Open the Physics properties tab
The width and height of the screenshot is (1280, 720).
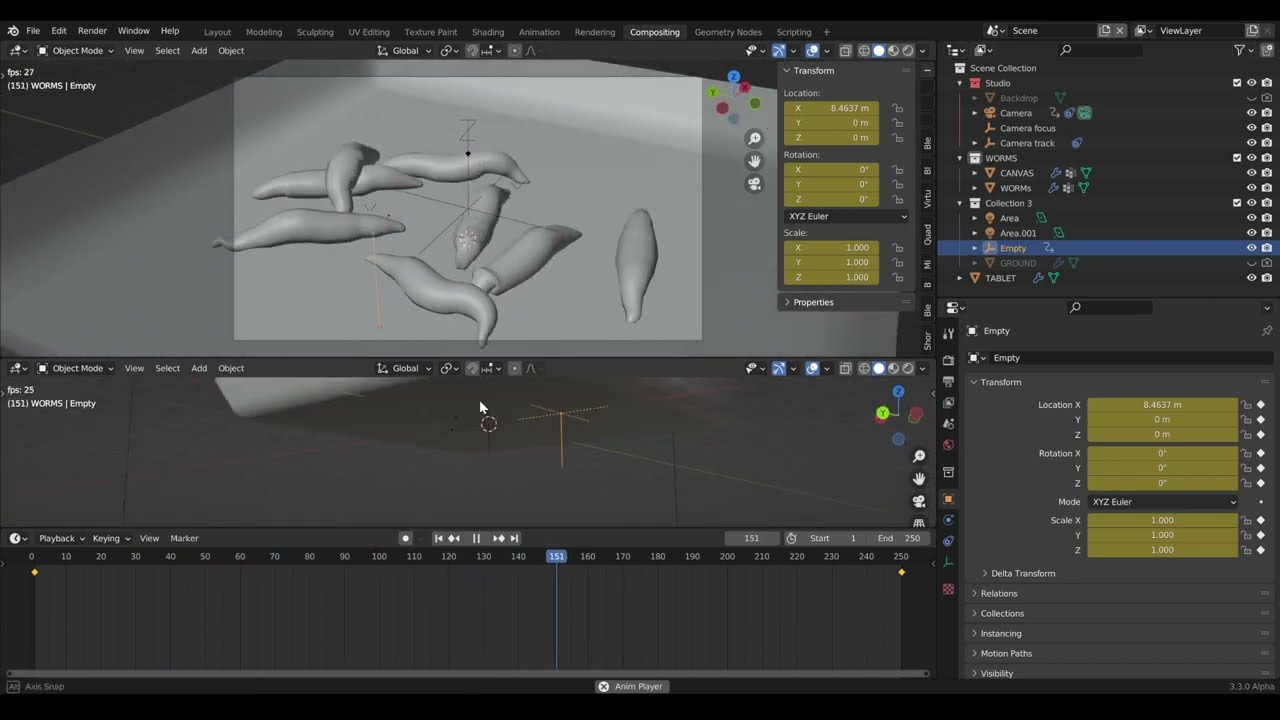coord(948,520)
